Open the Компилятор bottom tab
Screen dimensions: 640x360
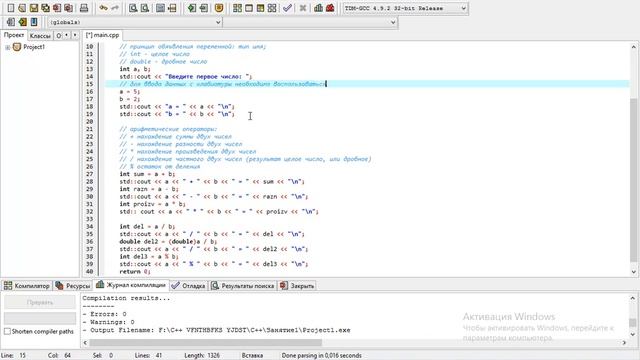point(27,286)
